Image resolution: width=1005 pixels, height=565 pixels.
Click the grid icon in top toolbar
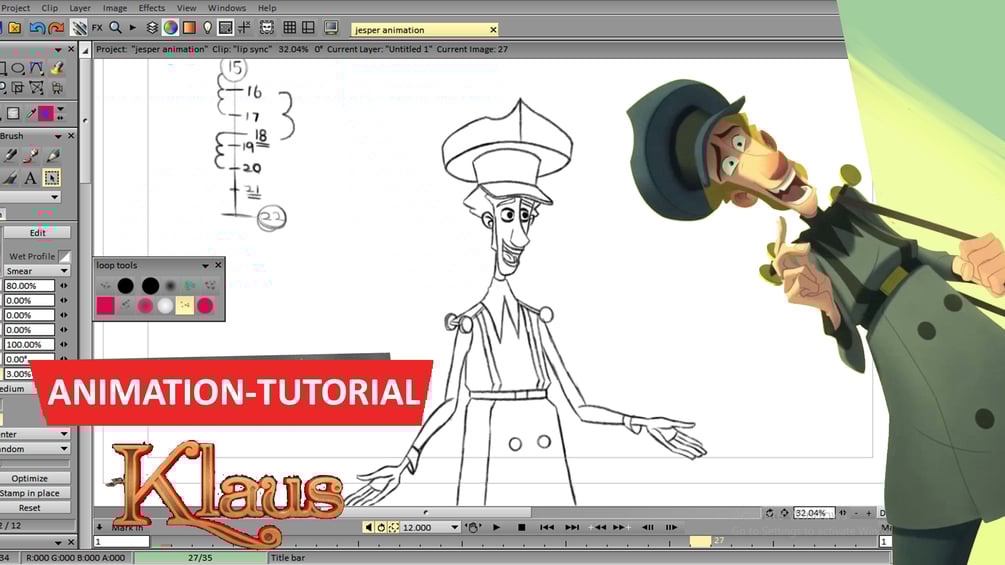point(290,28)
